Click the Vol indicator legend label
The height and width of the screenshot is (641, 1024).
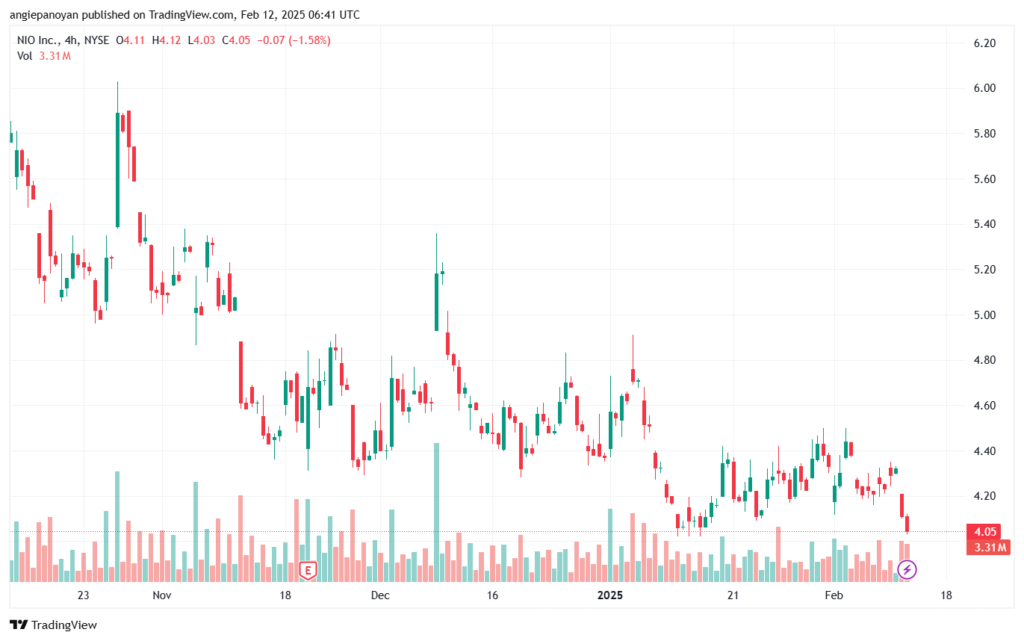click(x=26, y=56)
